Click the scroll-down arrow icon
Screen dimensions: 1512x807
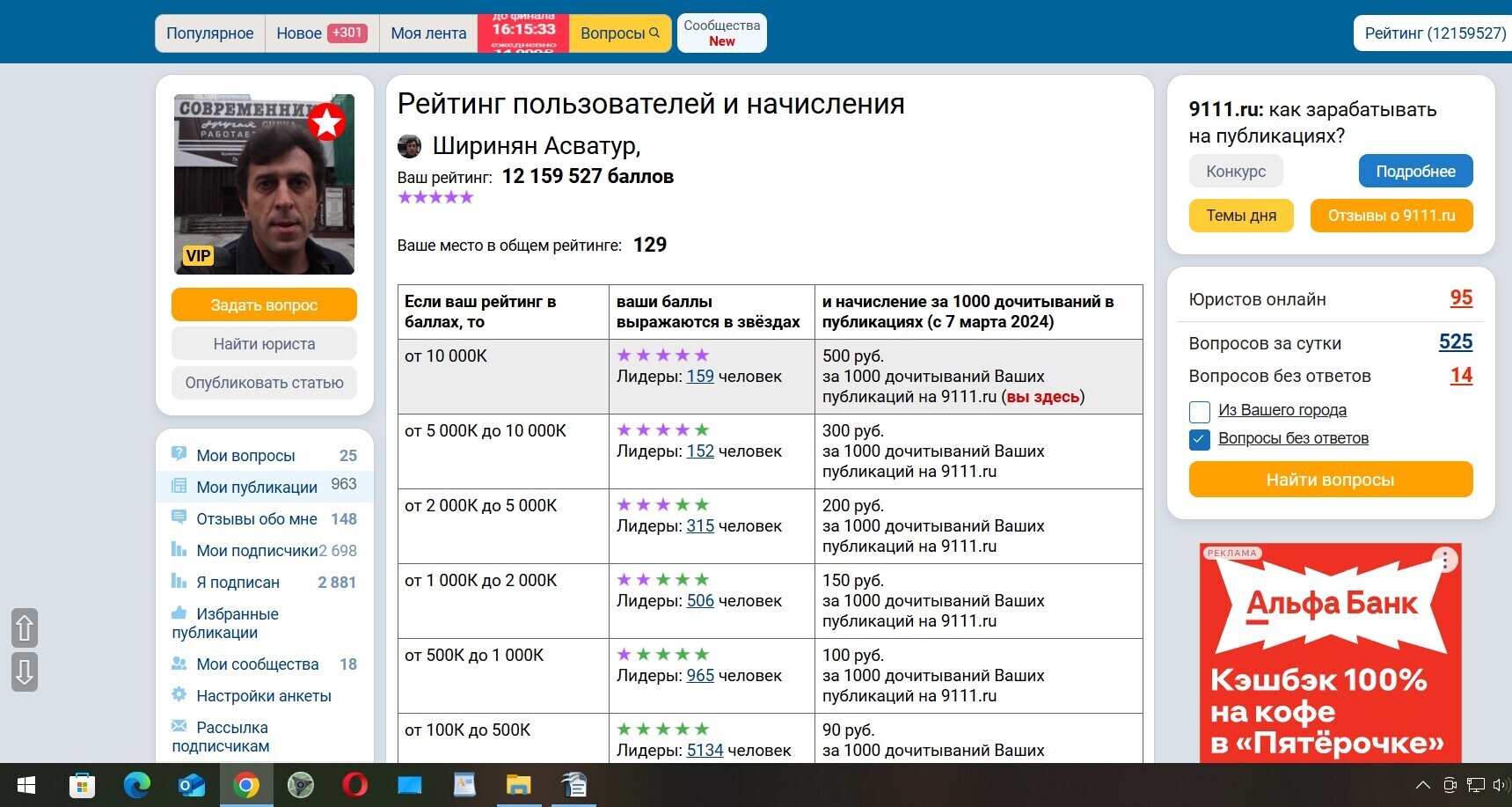coord(25,671)
